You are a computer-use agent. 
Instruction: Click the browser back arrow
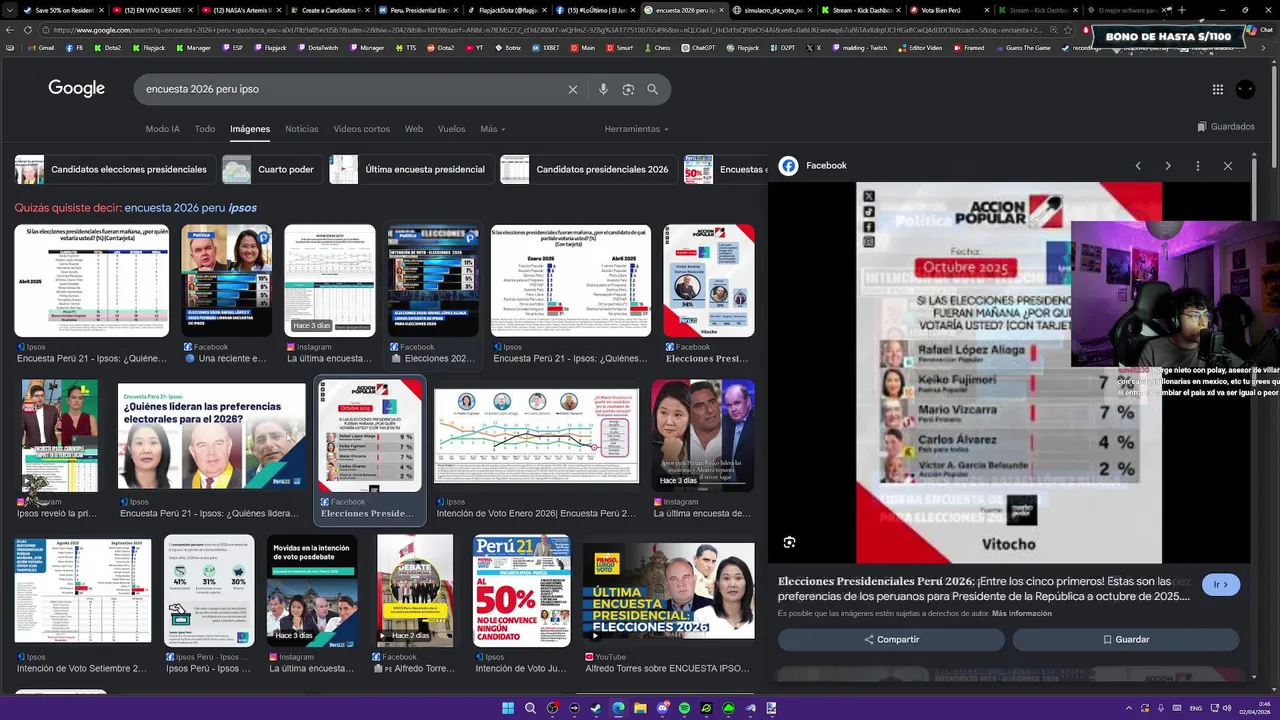[8, 30]
